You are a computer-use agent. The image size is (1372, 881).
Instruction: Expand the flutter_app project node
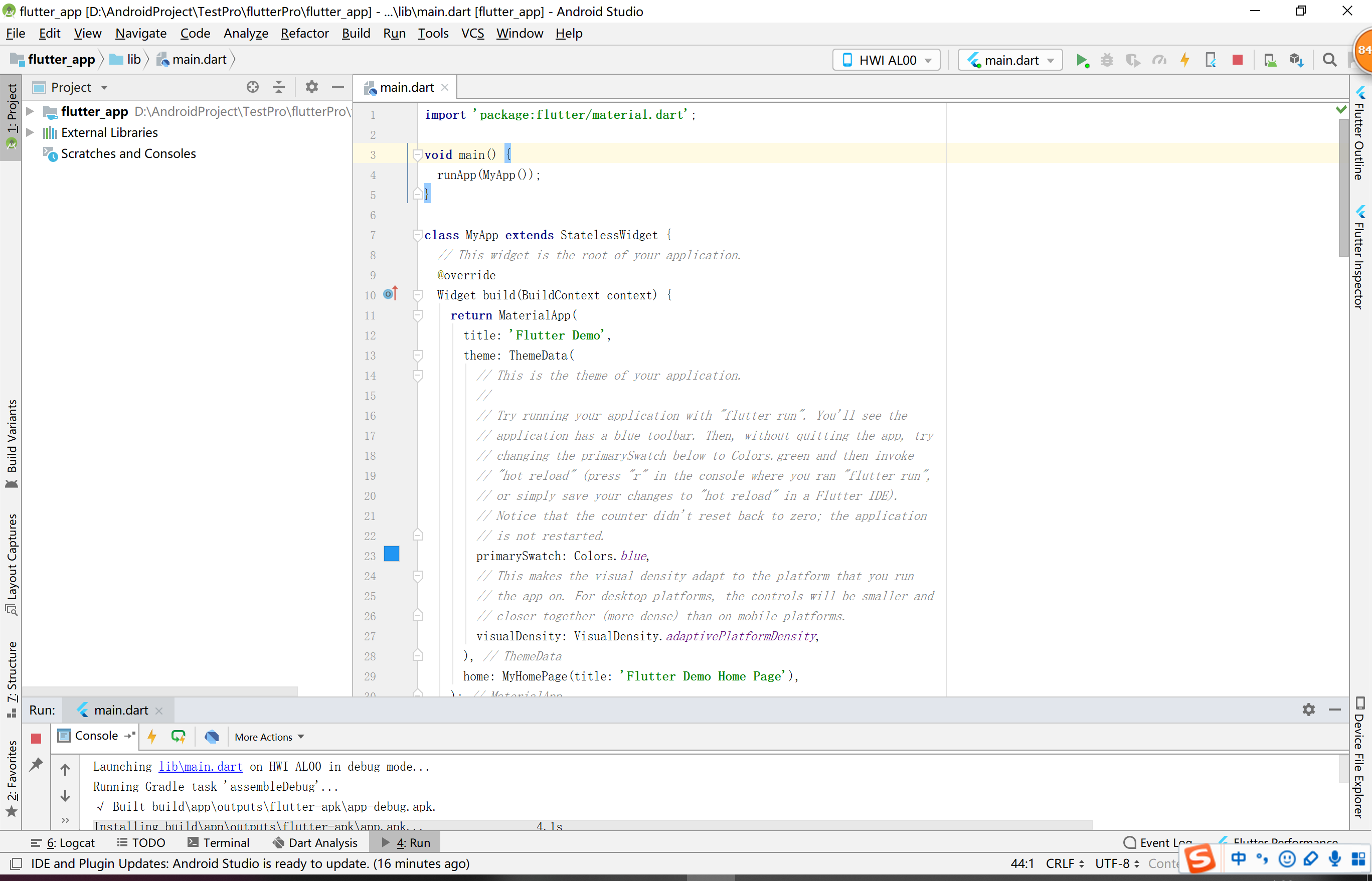30,111
